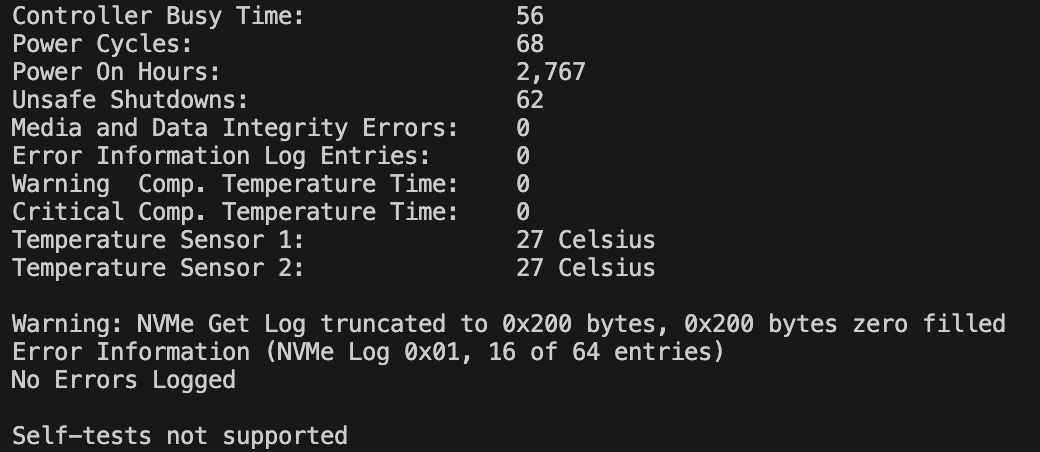Click the Controller Busy Time value 56
The height and width of the screenshot is (452, 1040).
point(530,16)
